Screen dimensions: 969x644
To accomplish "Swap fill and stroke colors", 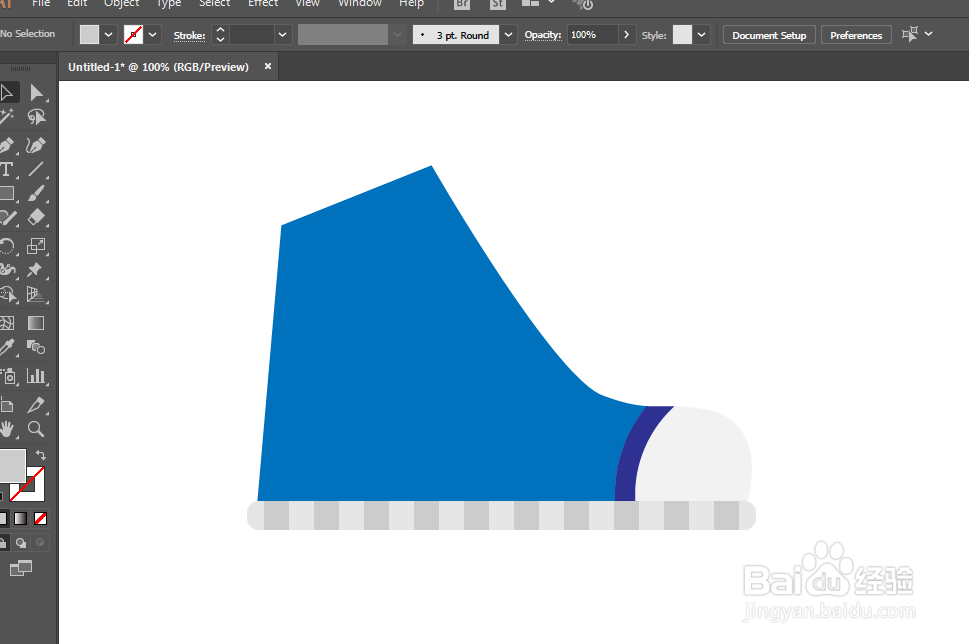I will coord(41,455).
